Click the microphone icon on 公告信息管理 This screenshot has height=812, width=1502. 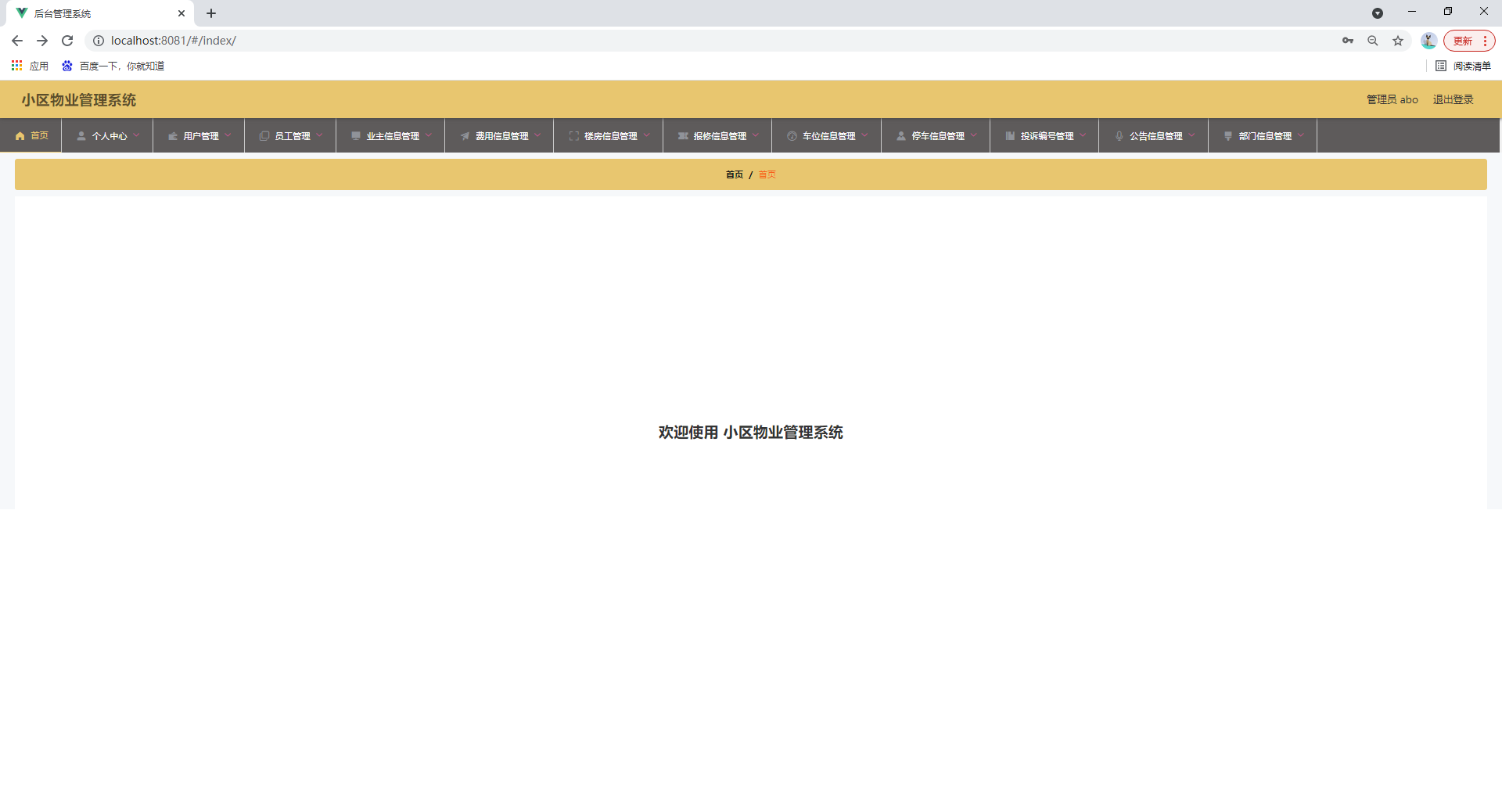(x=1118, y=135)
